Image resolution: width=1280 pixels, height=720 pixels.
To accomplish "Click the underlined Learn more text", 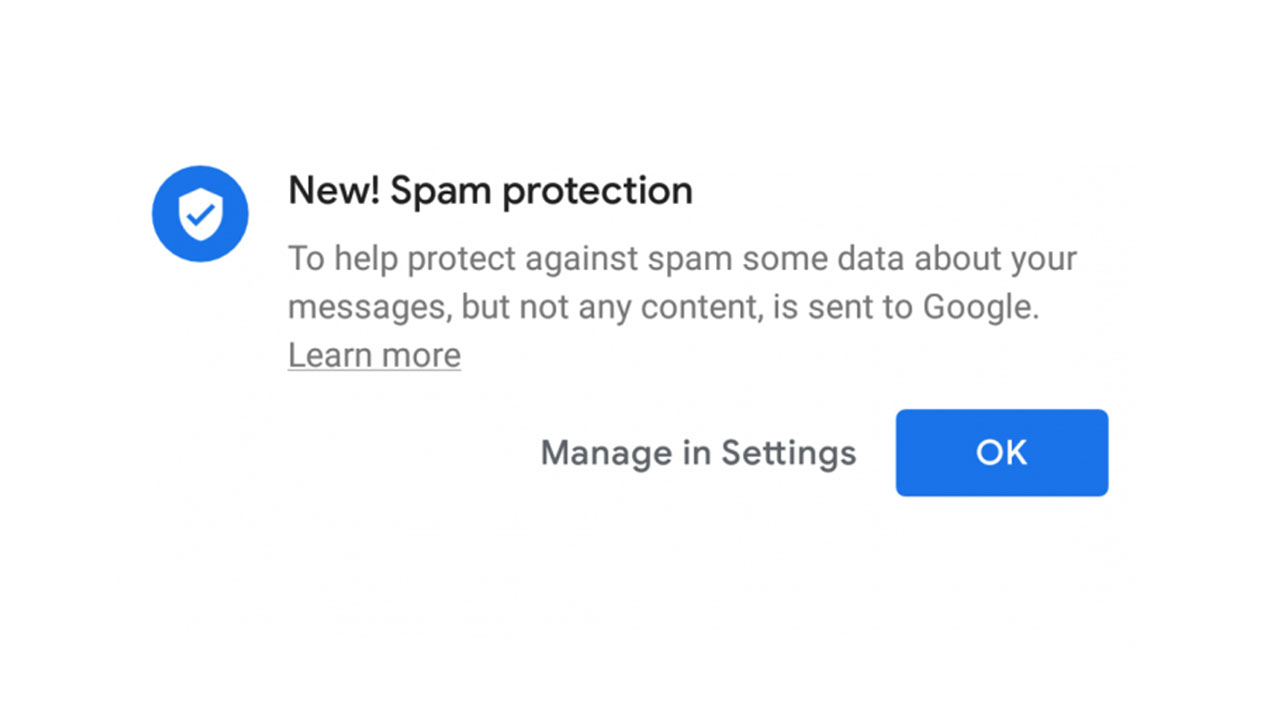I will [374, 354].
